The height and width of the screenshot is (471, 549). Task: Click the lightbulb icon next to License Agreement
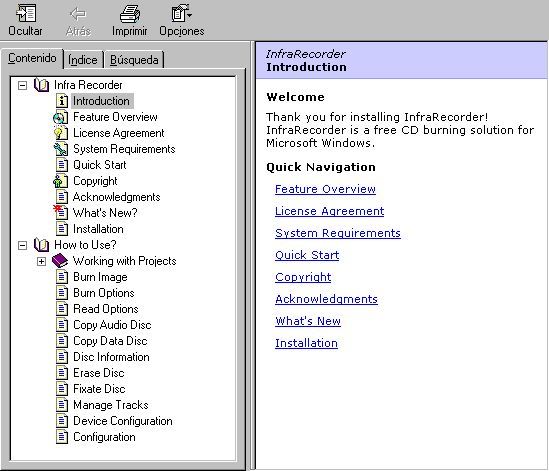(60, 133)
